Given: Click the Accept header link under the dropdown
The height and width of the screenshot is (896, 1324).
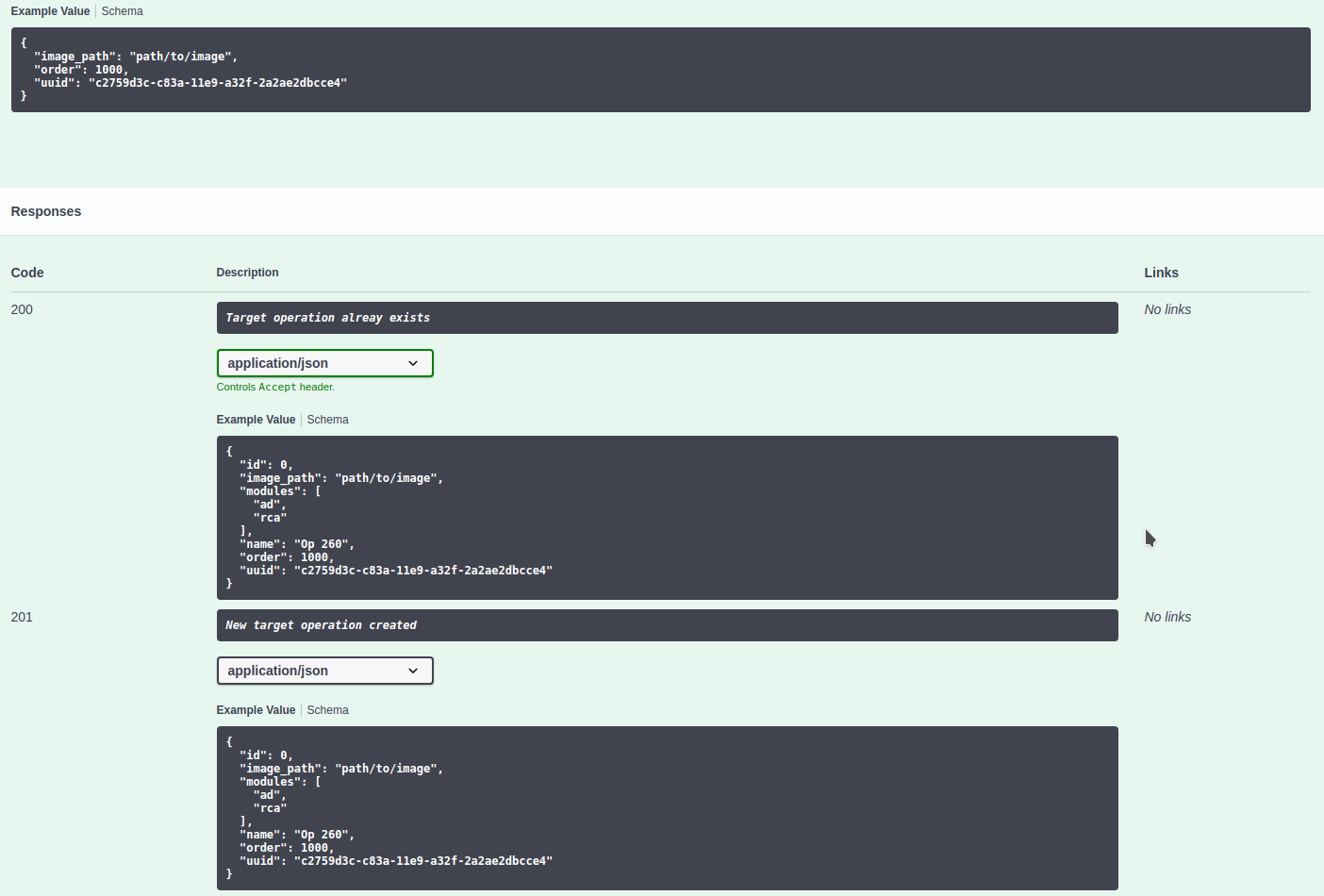Looking at the screenshot, I should (x=275, y=387).
